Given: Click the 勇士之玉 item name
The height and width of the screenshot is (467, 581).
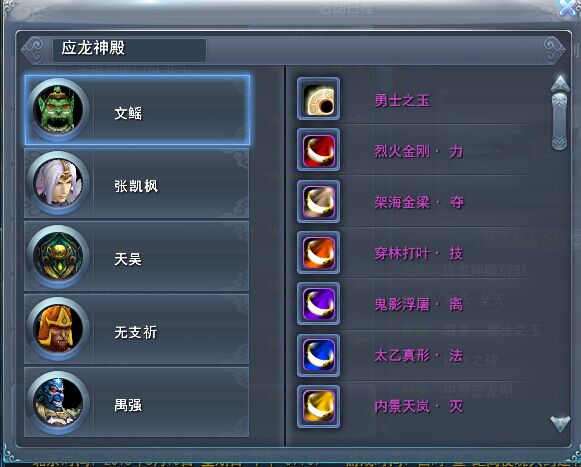Looking at the screenshot, I should pos(402,100).
